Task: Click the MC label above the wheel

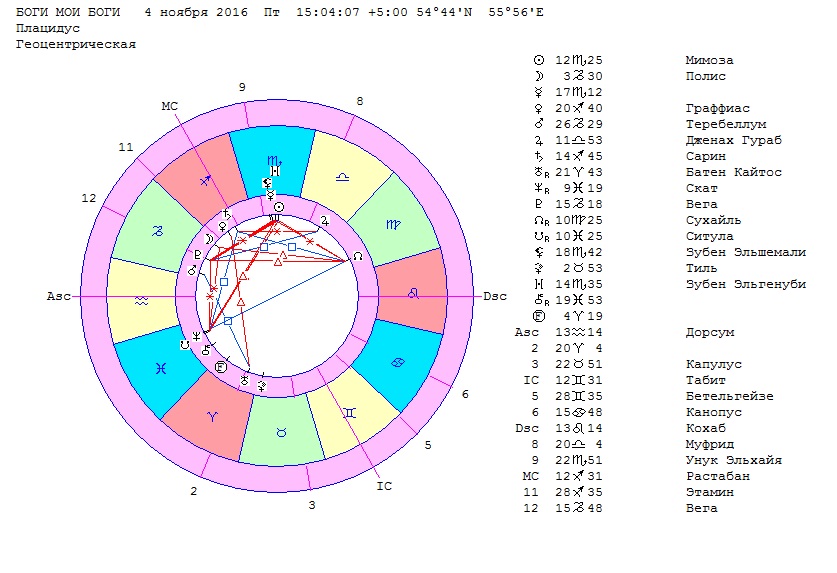Action: 169,105
